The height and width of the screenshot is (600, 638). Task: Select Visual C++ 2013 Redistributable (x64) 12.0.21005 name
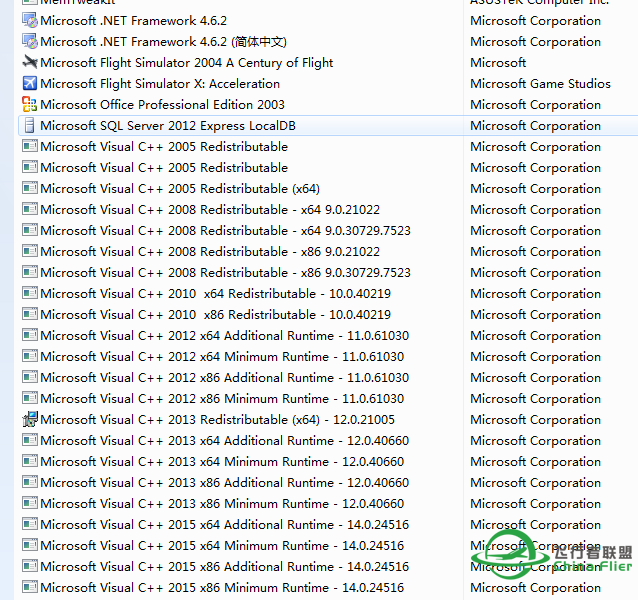(x=217, y=420)
